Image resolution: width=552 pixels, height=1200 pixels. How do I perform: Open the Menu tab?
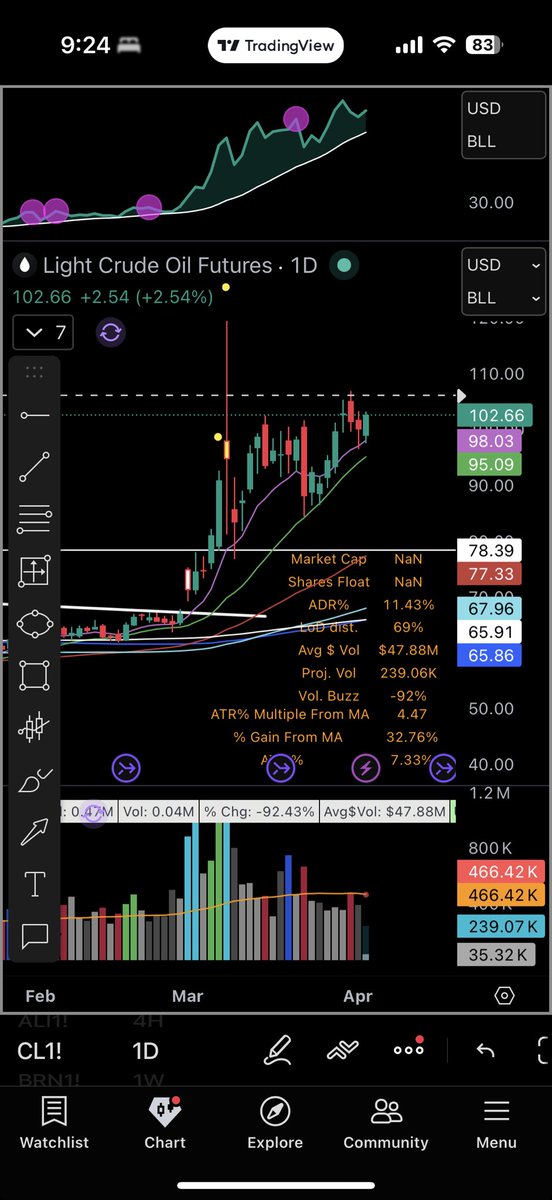coord(497,1122)
